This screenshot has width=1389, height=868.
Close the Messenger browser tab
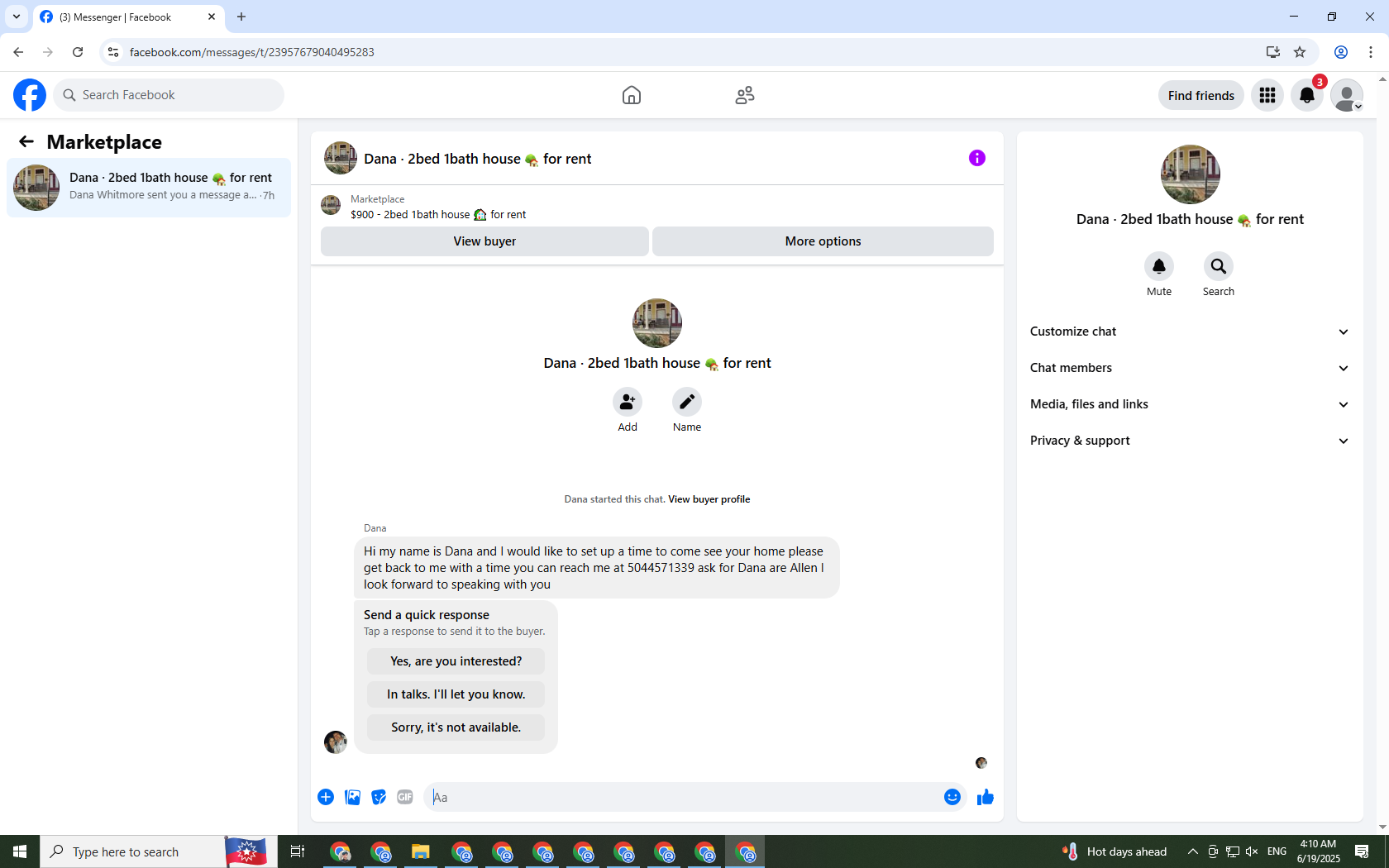[212, 17]
